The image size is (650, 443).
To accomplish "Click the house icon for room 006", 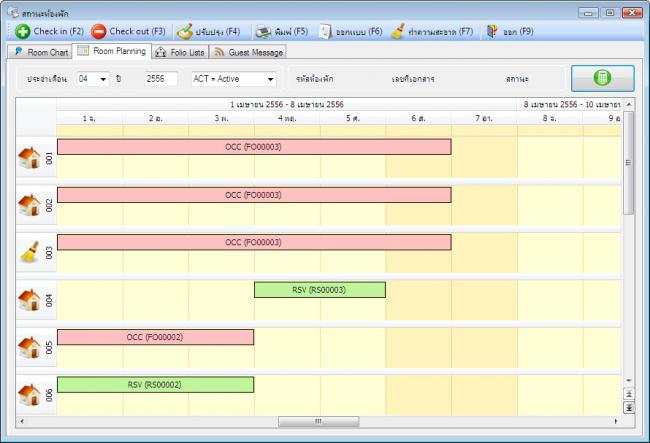I will coord(30,395).
